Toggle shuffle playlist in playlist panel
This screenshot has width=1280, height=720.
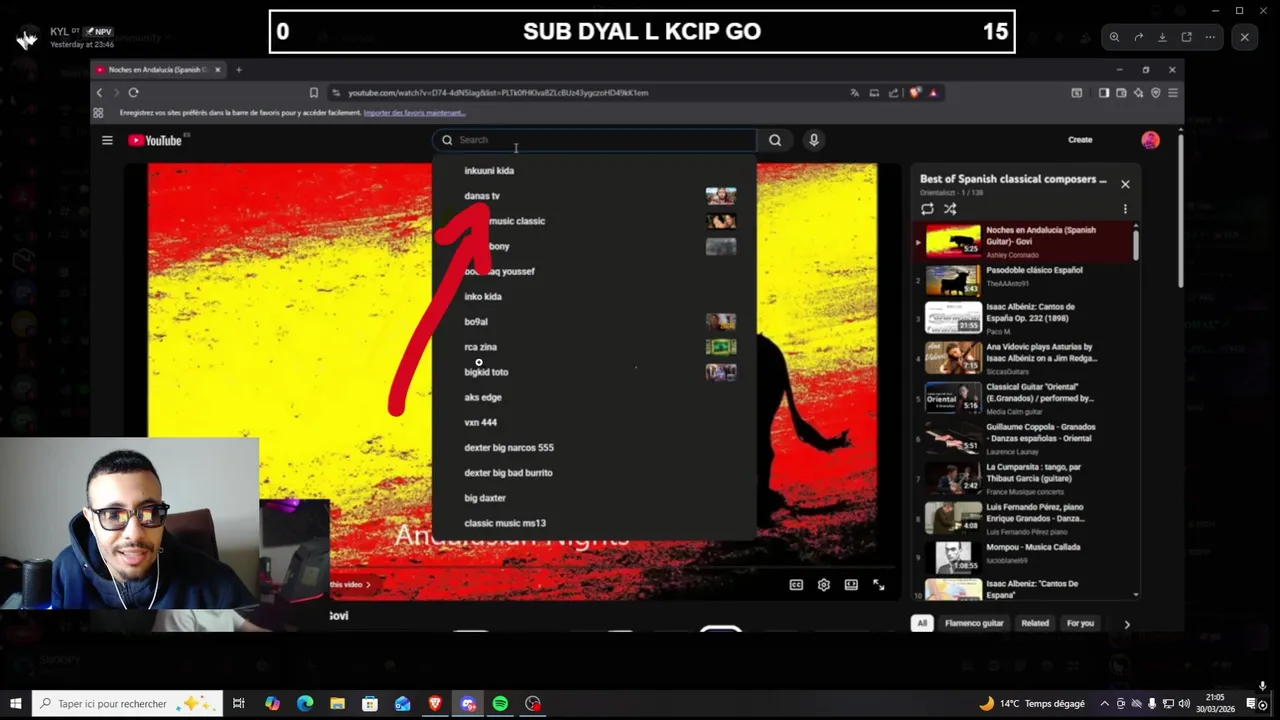[x=950, y=209]
